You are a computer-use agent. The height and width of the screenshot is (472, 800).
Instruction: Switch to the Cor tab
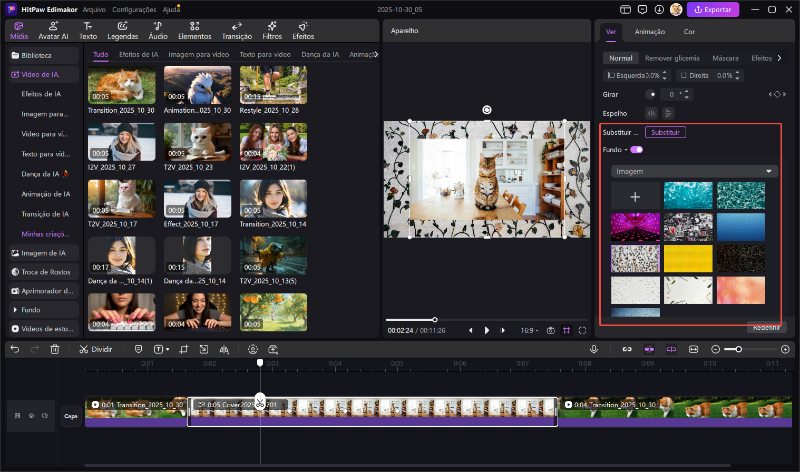[689, 32]
